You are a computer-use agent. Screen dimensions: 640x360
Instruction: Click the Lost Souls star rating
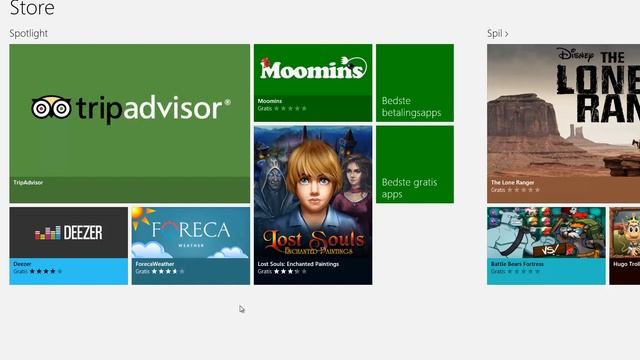(x=290, y=271)
